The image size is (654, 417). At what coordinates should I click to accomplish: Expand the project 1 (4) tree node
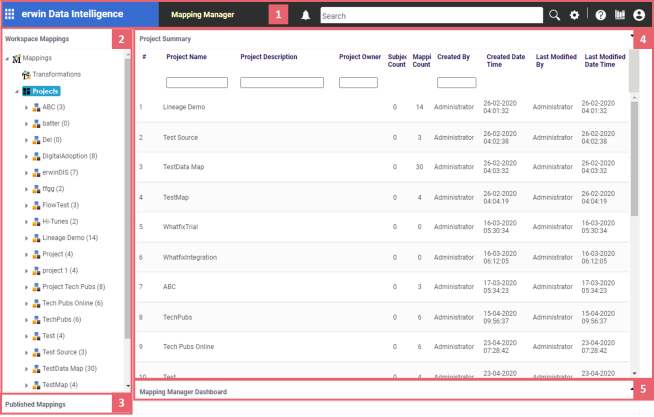[26, 271]
